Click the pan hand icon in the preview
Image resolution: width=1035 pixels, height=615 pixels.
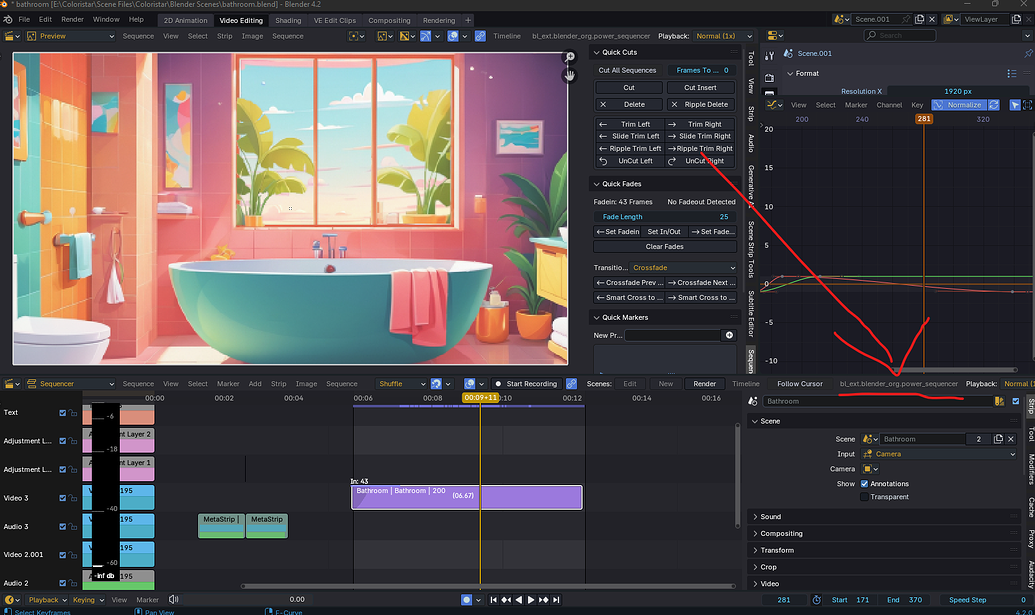click(569, 76)
